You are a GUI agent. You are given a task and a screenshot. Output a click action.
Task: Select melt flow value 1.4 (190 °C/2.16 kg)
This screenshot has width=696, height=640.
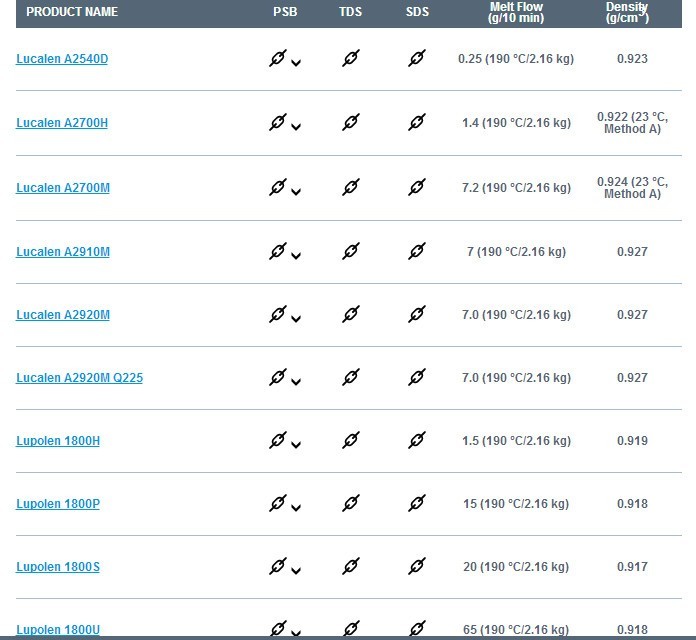coord(516,122)
